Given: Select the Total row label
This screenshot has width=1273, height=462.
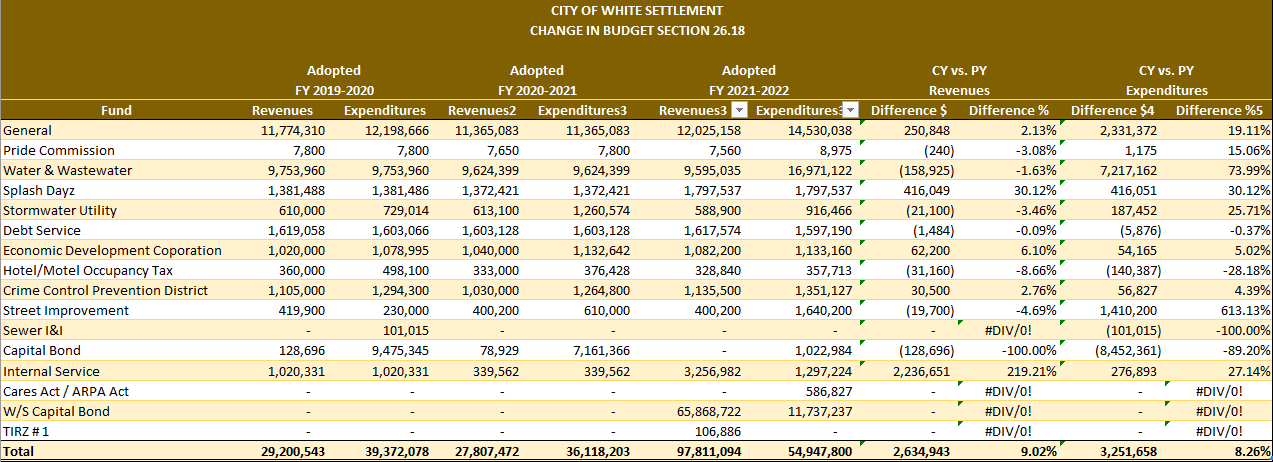Looking at the screenshot, I should click(x=20, y=452).
